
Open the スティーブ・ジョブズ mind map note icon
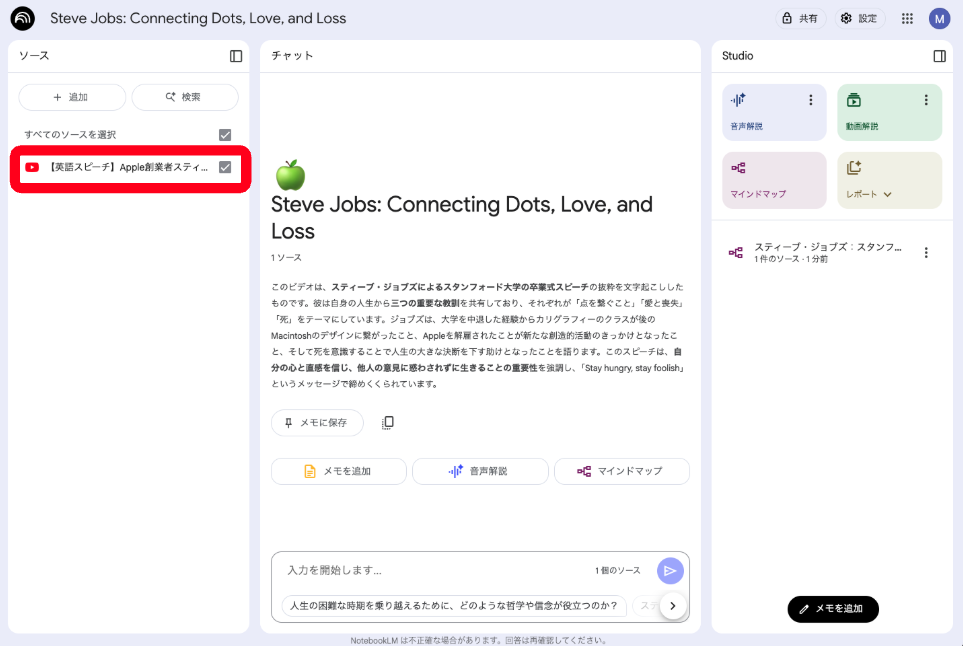pyautogui.click(x=736, y=252)
